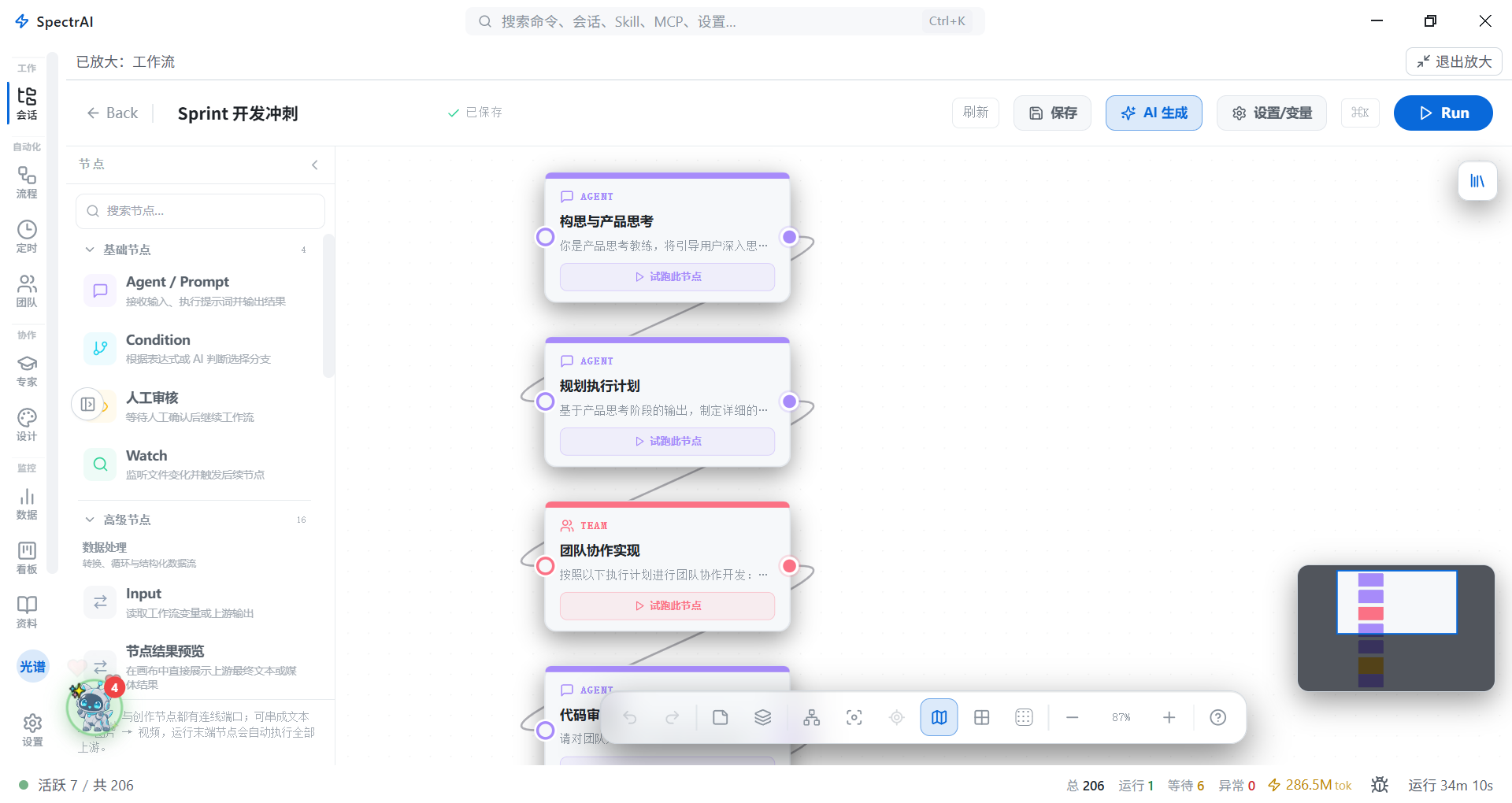The width and height of the screenshot is (1512, 803).
Task: Open the 资料 library book icon
Action: [x=27, y=612]
